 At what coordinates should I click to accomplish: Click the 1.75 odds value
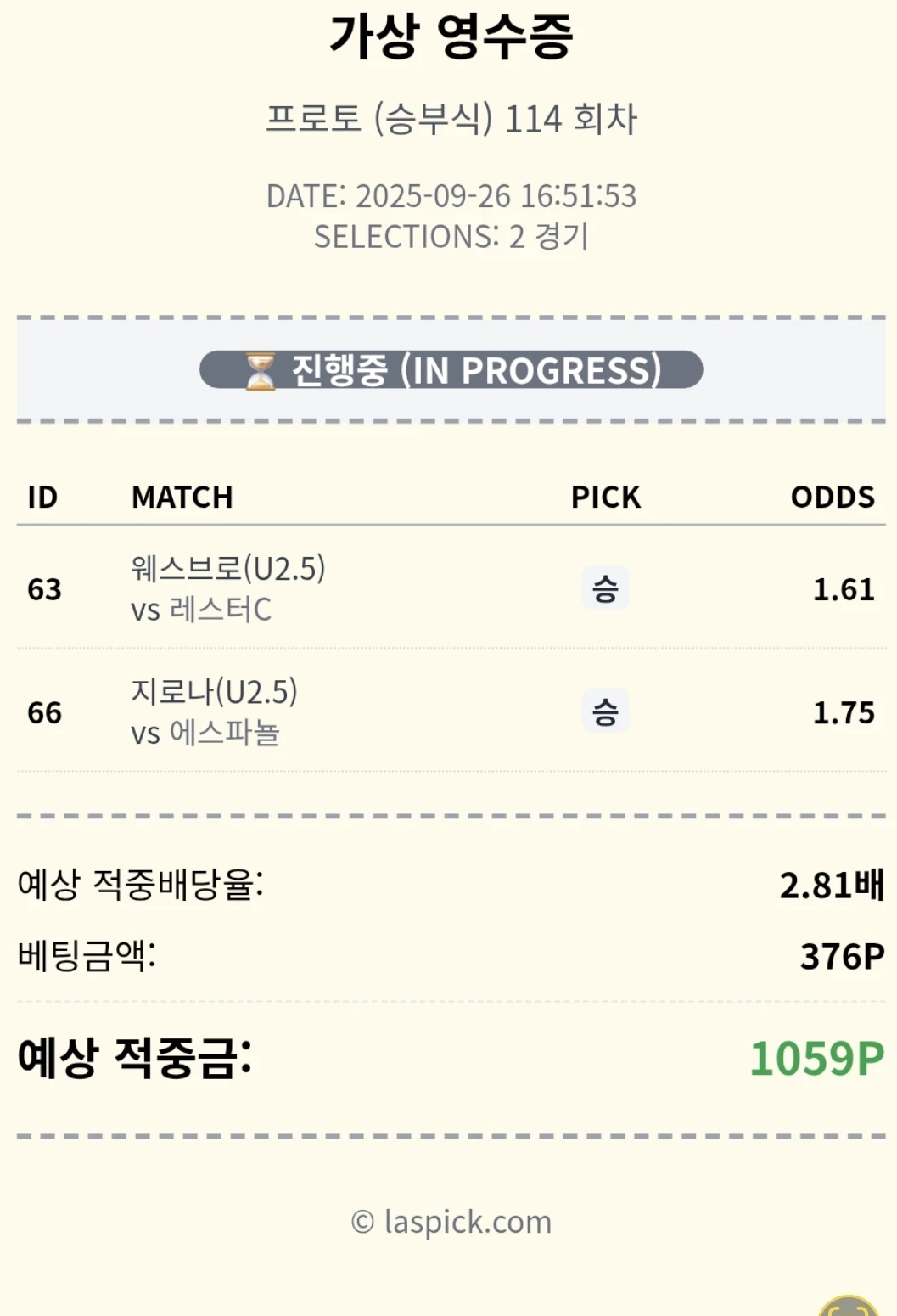[844, 712]
